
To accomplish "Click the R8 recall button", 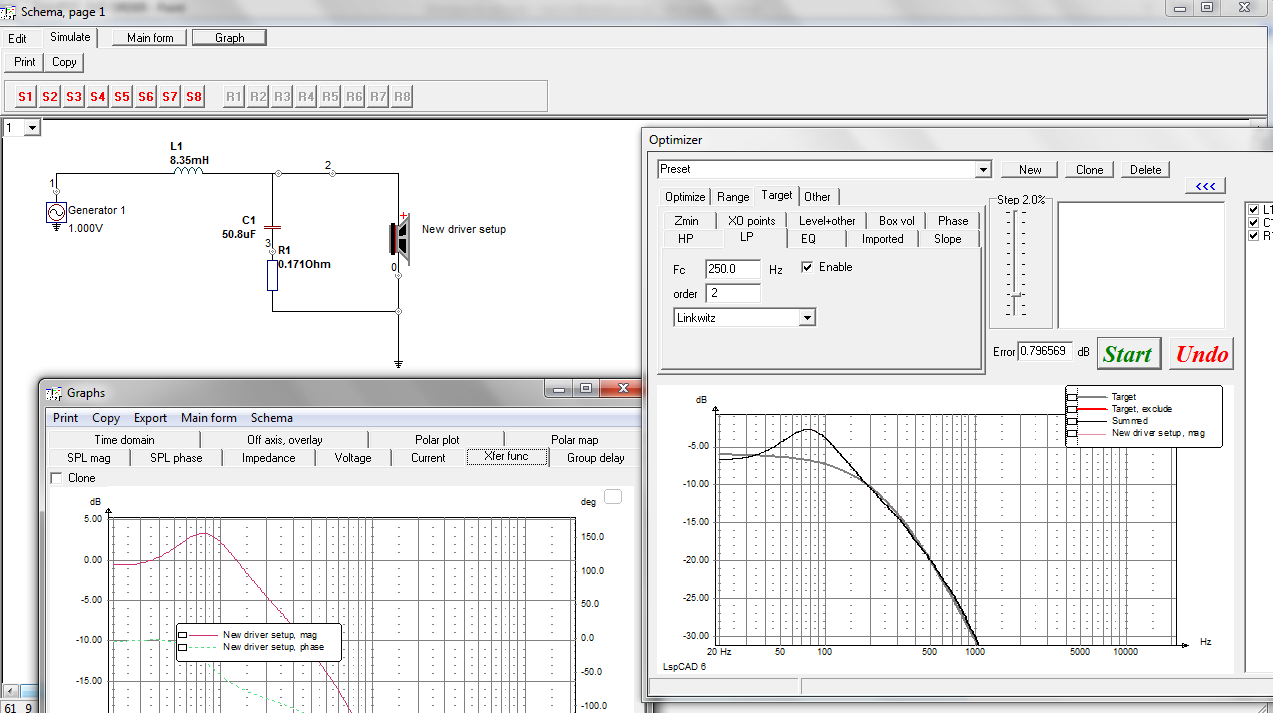I will [x=402, y=97].
